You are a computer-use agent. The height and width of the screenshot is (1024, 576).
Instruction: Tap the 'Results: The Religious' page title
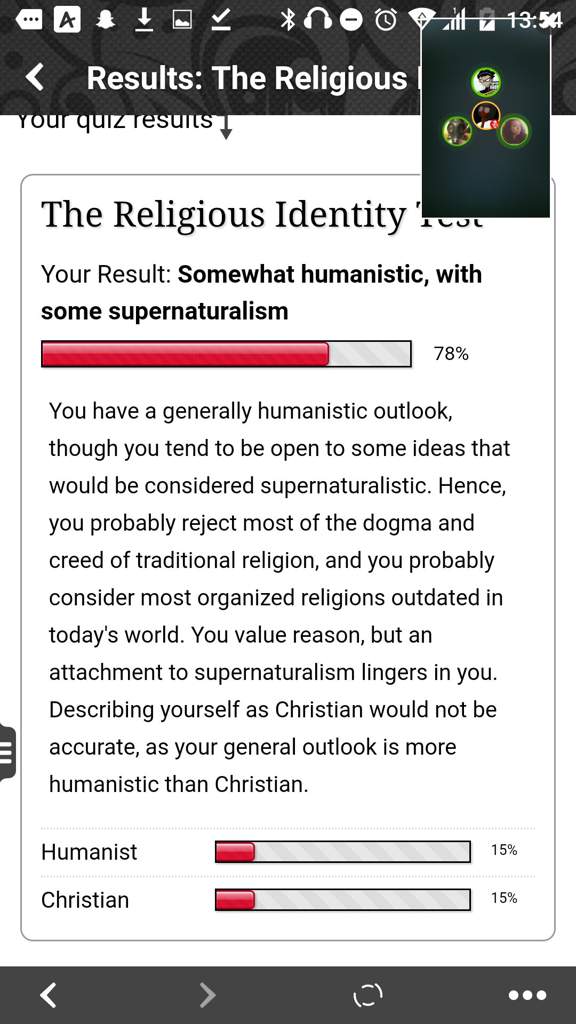247,78
